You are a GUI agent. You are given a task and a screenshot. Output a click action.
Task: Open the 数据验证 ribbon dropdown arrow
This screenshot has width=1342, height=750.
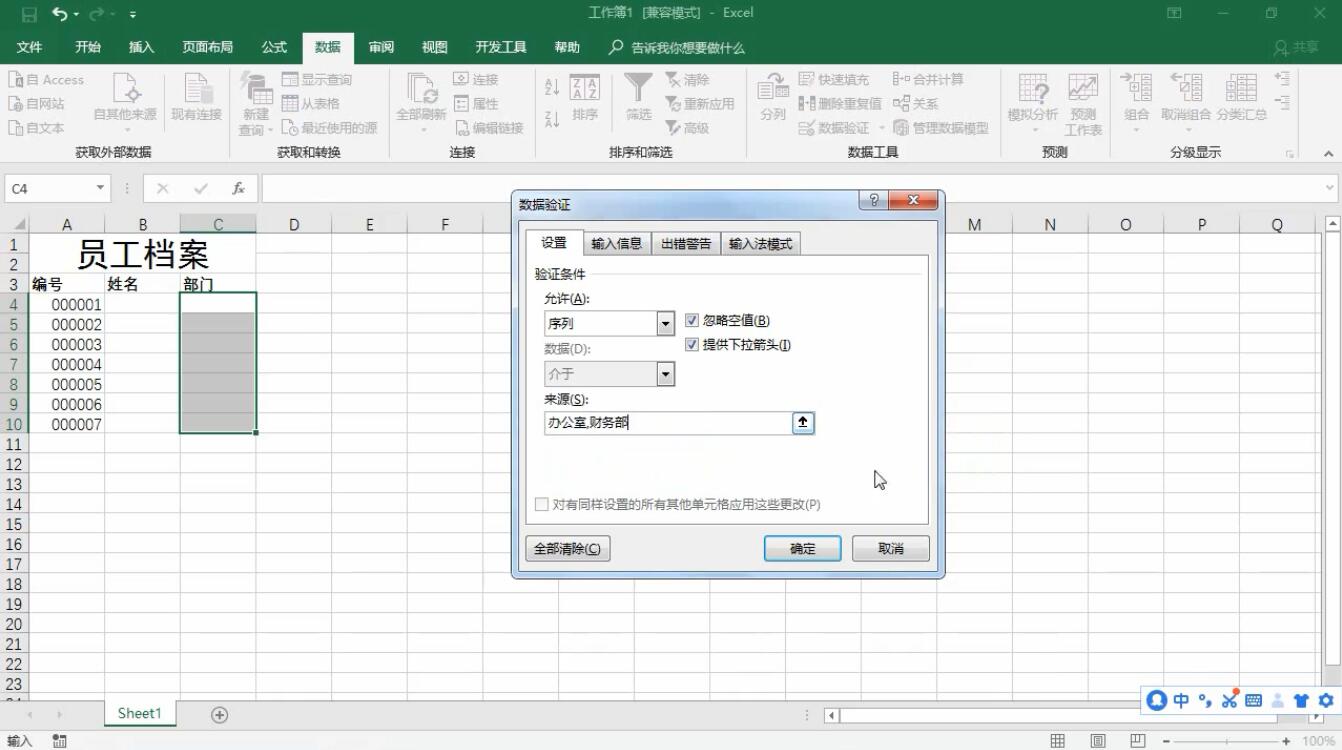tap(882, 128)
